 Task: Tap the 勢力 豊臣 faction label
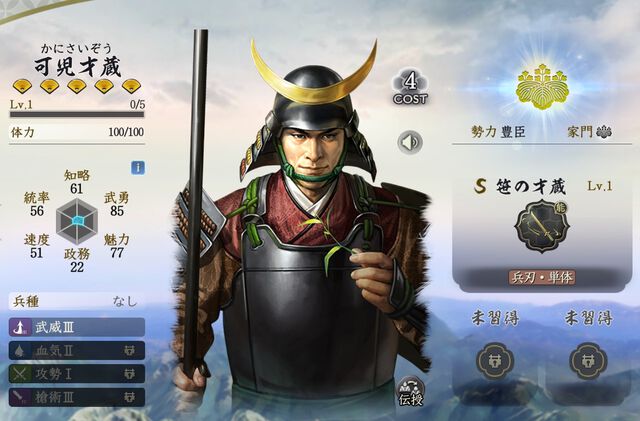coord(498,131)
